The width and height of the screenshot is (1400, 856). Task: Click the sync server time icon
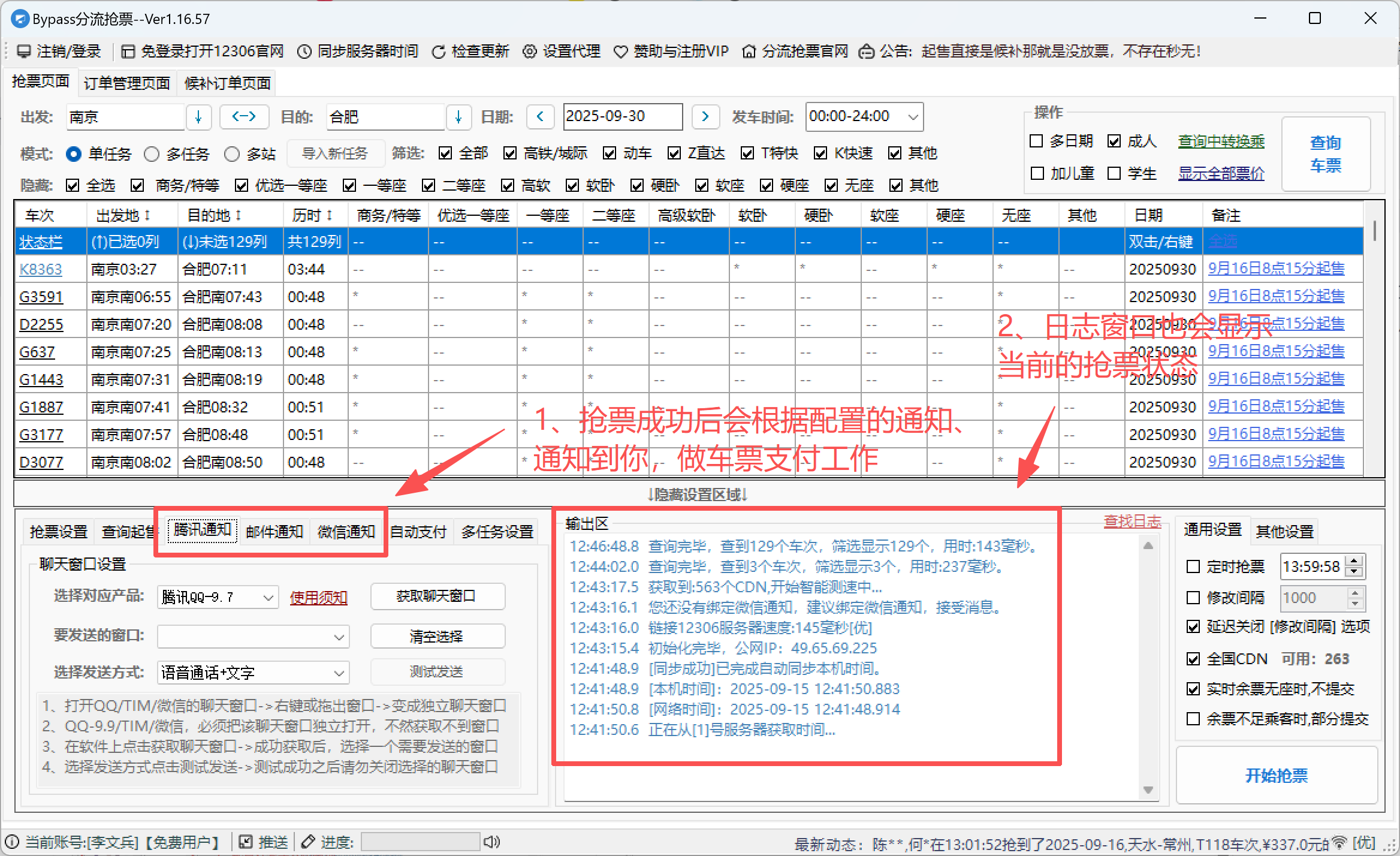[x=305, y=52]
